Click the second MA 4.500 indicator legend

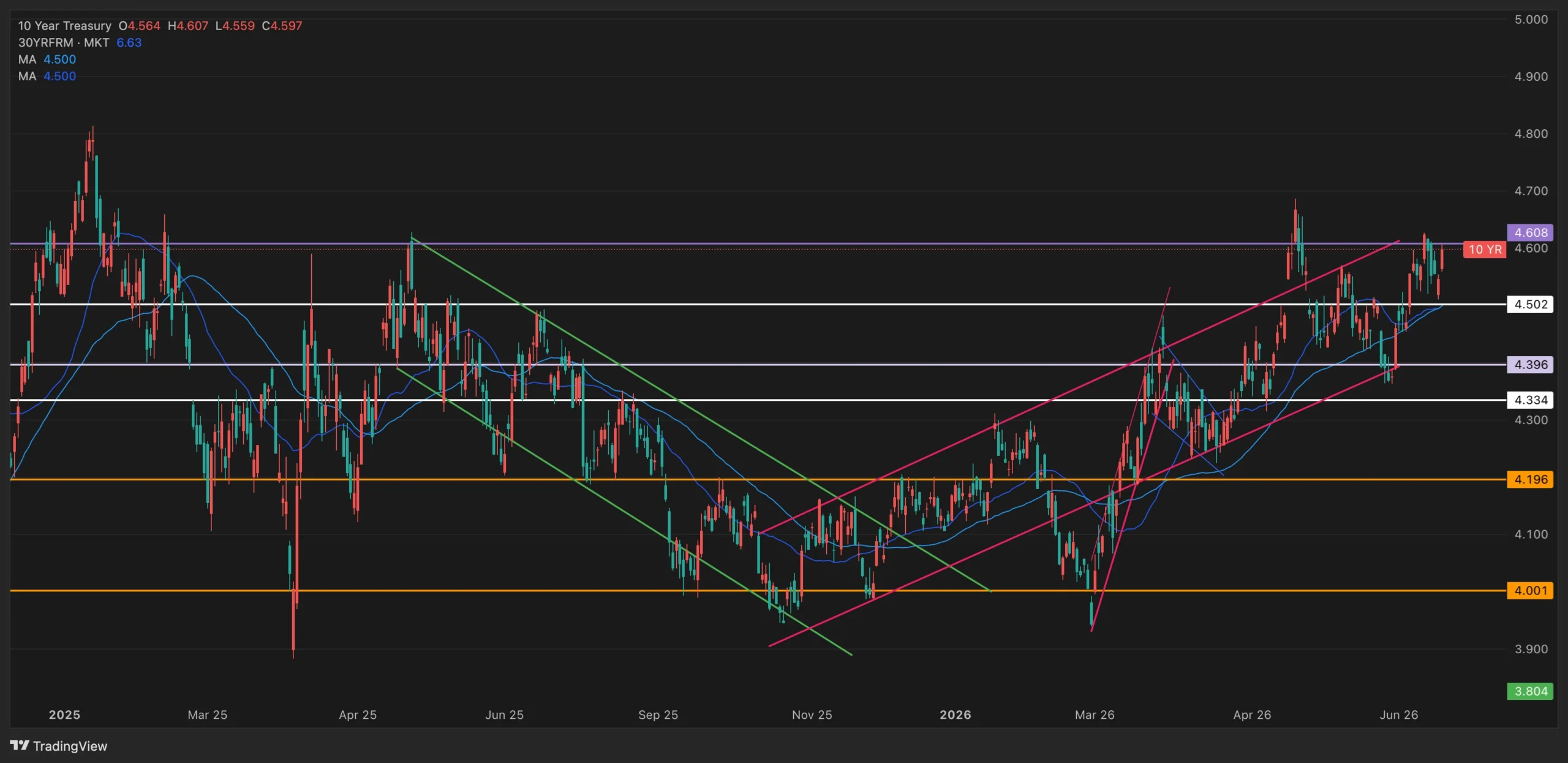[47, 76]
